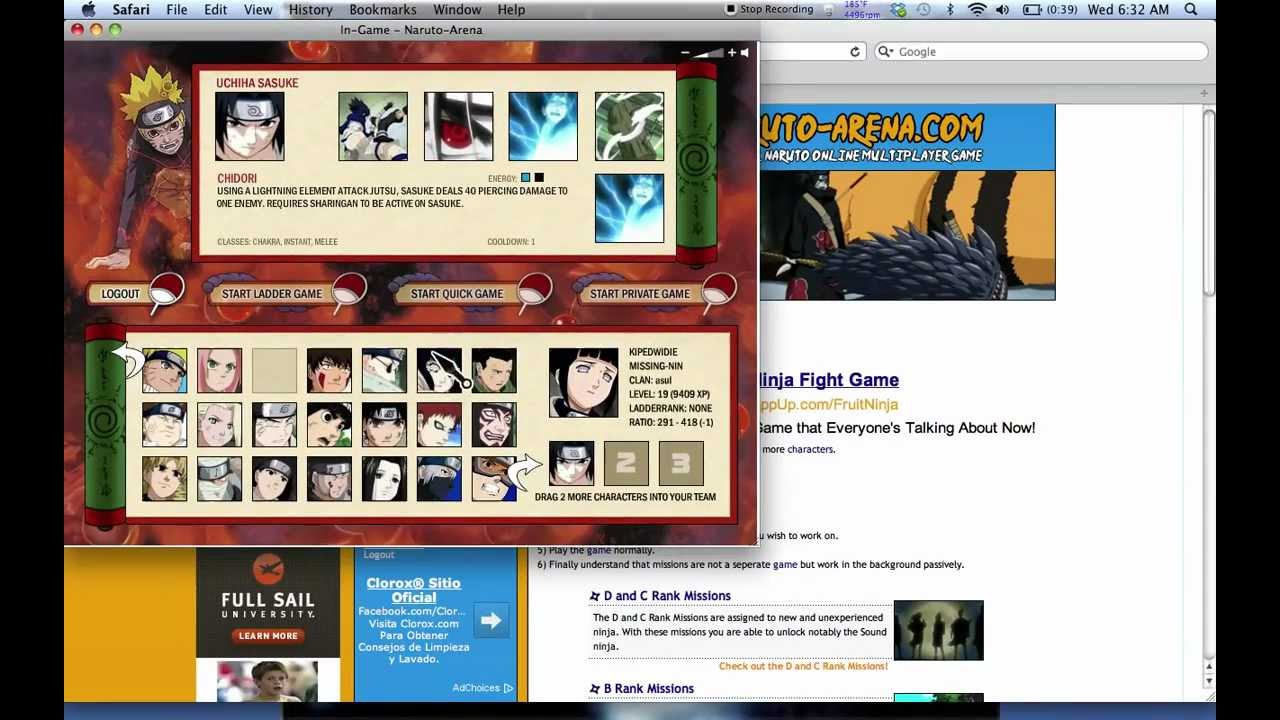Choose the Shino portrait in top row
Viewport: 1280px width, 720px height.
pos(385,371)
